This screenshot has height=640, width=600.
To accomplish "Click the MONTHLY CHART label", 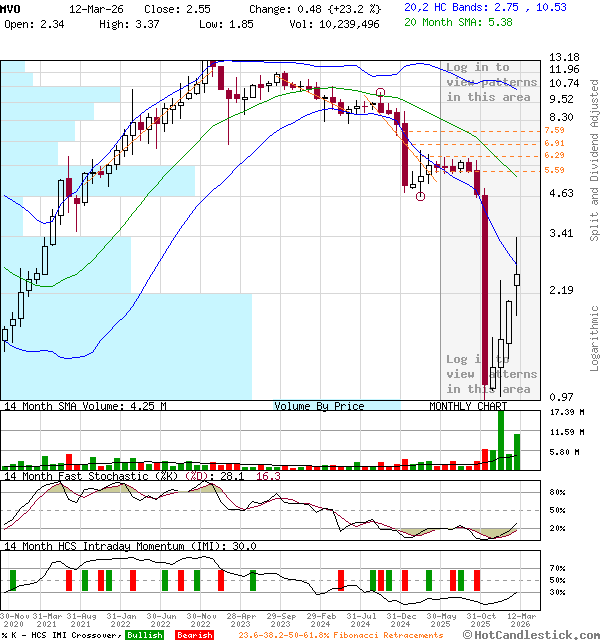I will (x=468, y=406).
